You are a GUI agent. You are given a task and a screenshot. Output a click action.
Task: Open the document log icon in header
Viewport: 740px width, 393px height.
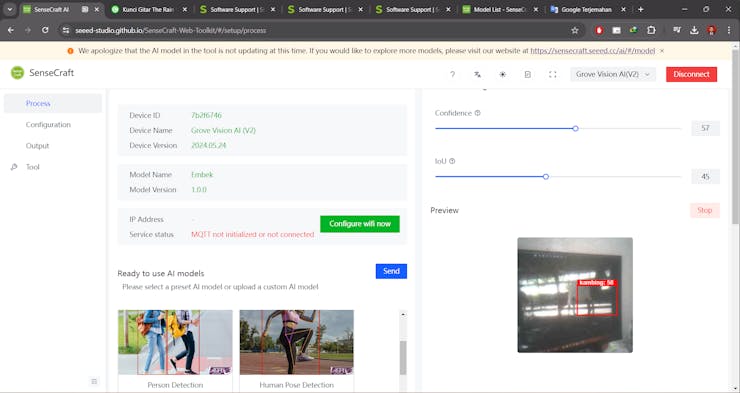[x=528, y=74]
